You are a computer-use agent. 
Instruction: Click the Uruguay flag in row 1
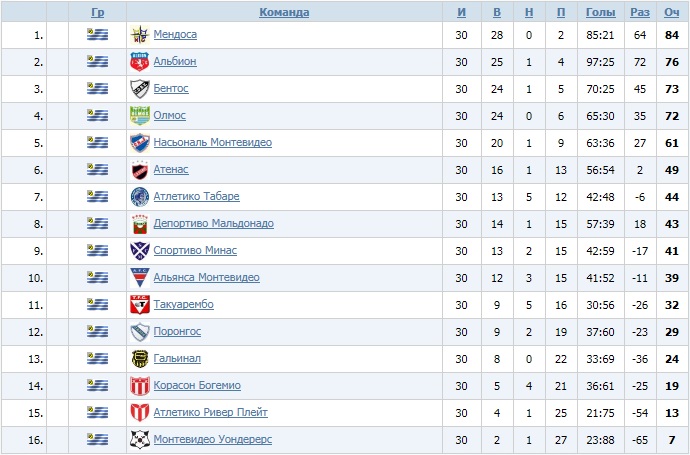97,35
